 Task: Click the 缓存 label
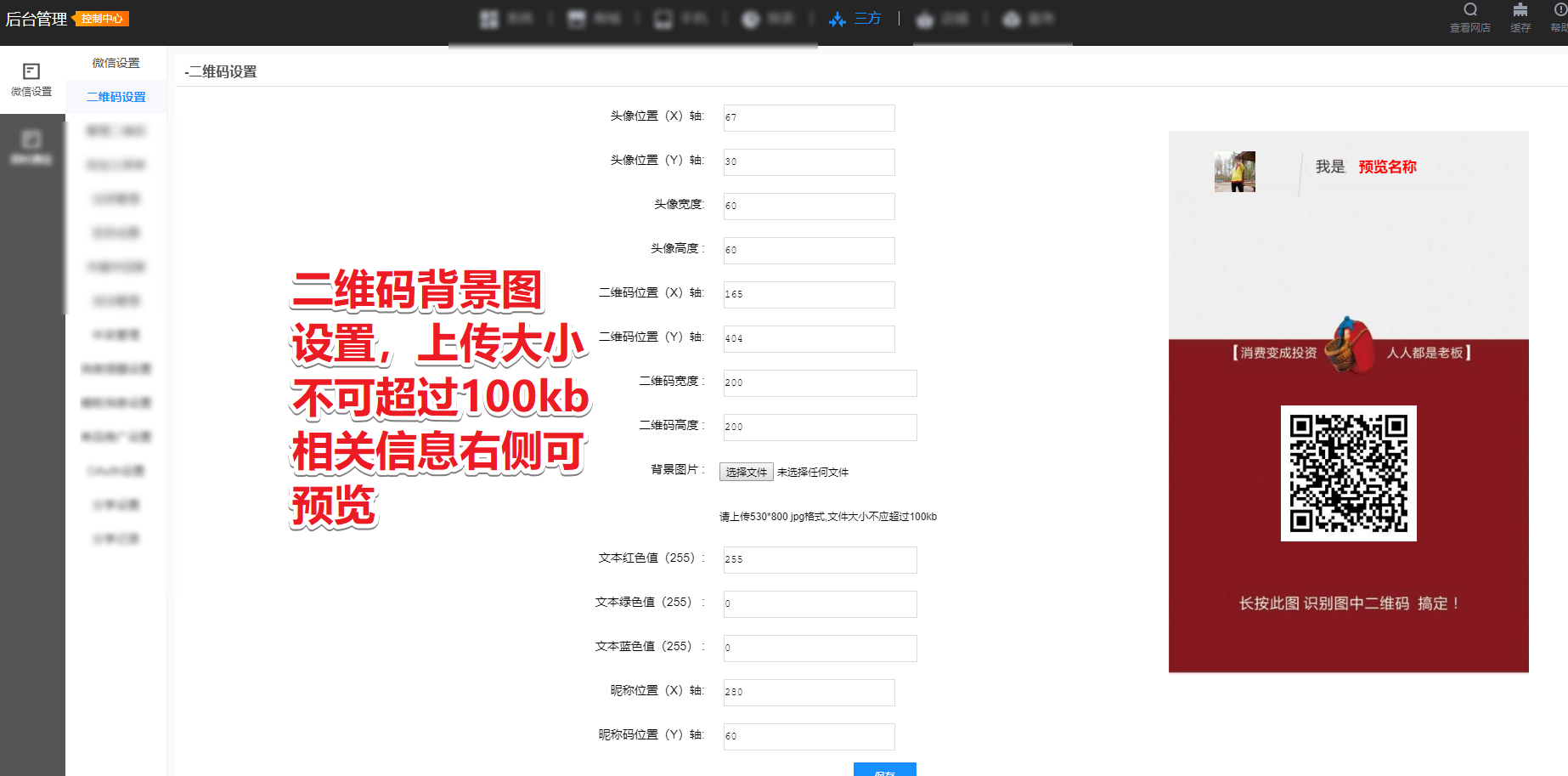pos(1520,28)
